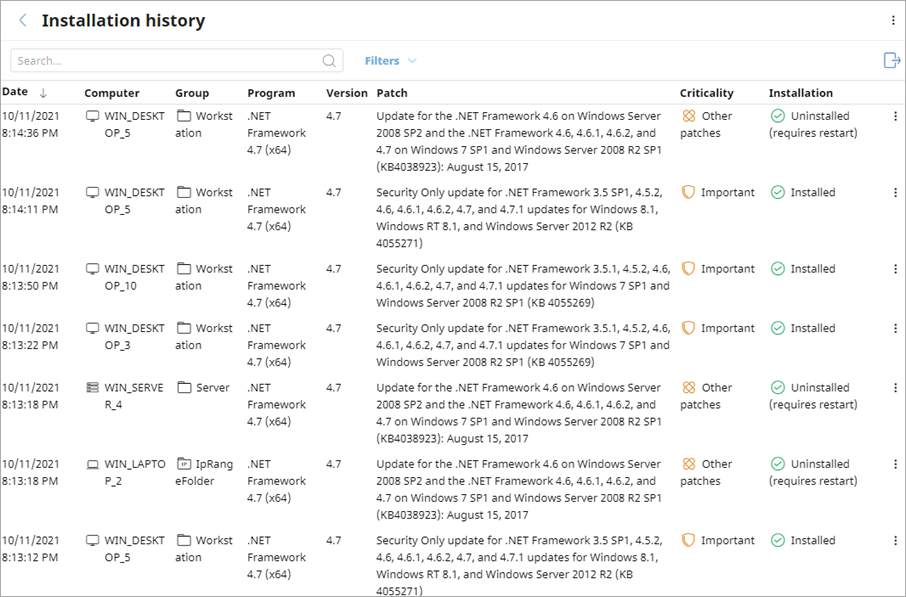Click the back arrow beside Installation history
Screen dimensions: 906x597
(x=22, y=20)
